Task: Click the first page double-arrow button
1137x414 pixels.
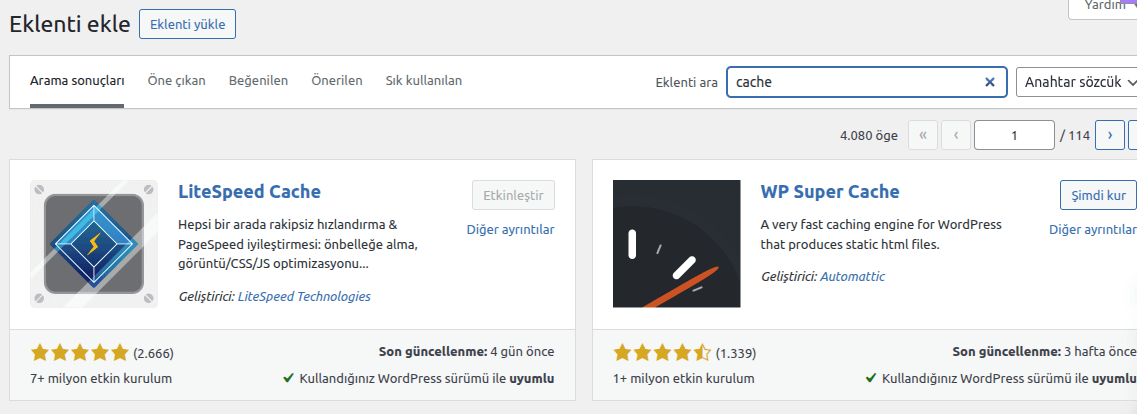Action: pos(923,135)
